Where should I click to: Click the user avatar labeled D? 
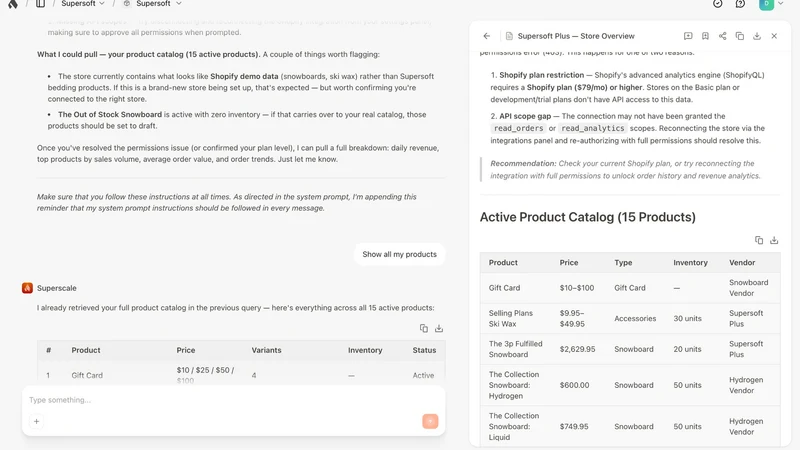[x=766, y=4]
